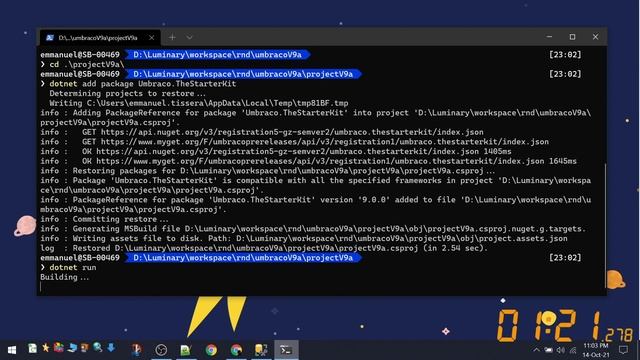The image size is (640, 360).
Task: Click the 'Building ...' output line
Action: 64,277
